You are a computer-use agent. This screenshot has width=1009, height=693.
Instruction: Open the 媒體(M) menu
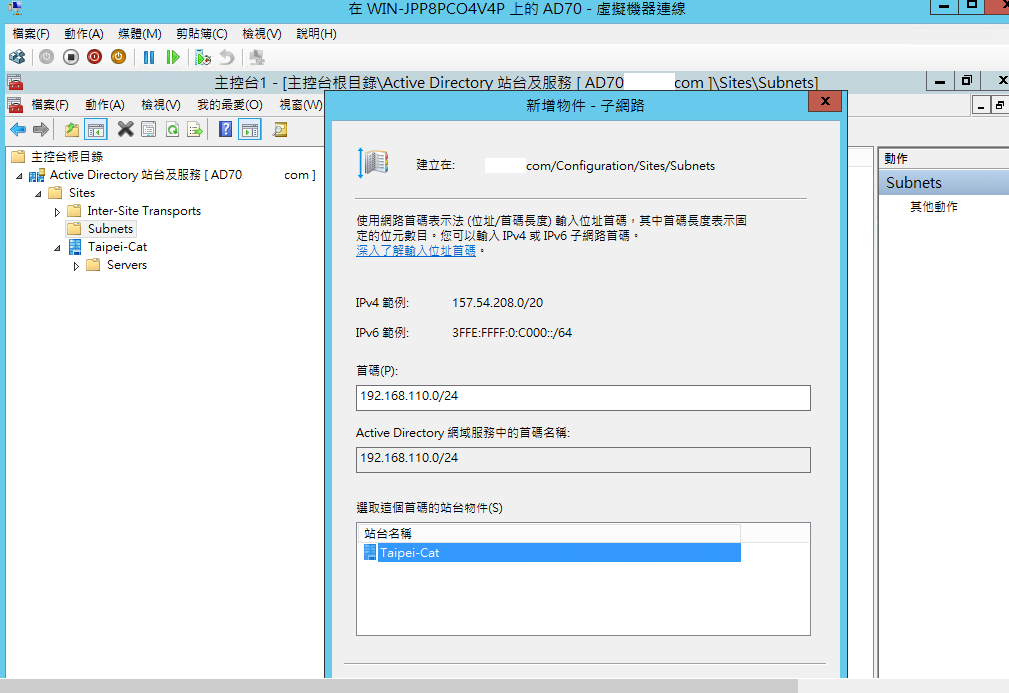point(140,33)
